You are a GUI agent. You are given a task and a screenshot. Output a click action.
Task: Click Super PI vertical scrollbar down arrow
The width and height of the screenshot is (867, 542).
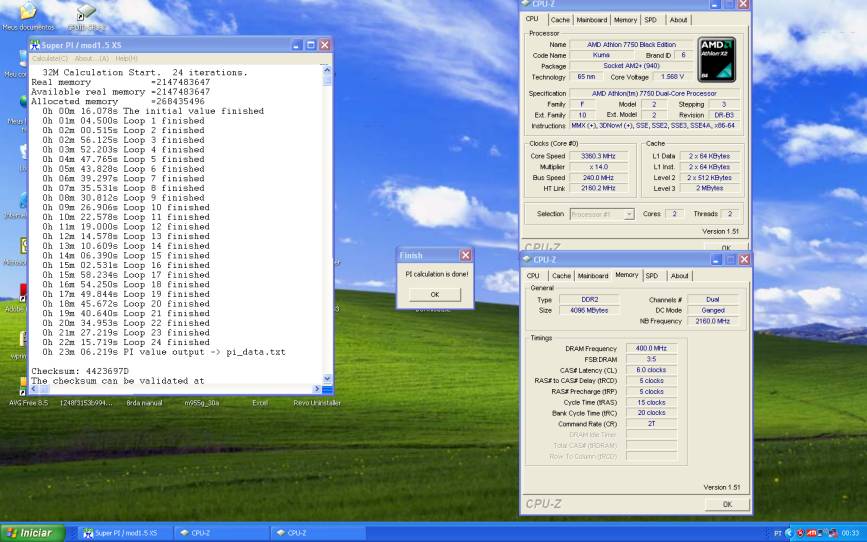(327, 379)
